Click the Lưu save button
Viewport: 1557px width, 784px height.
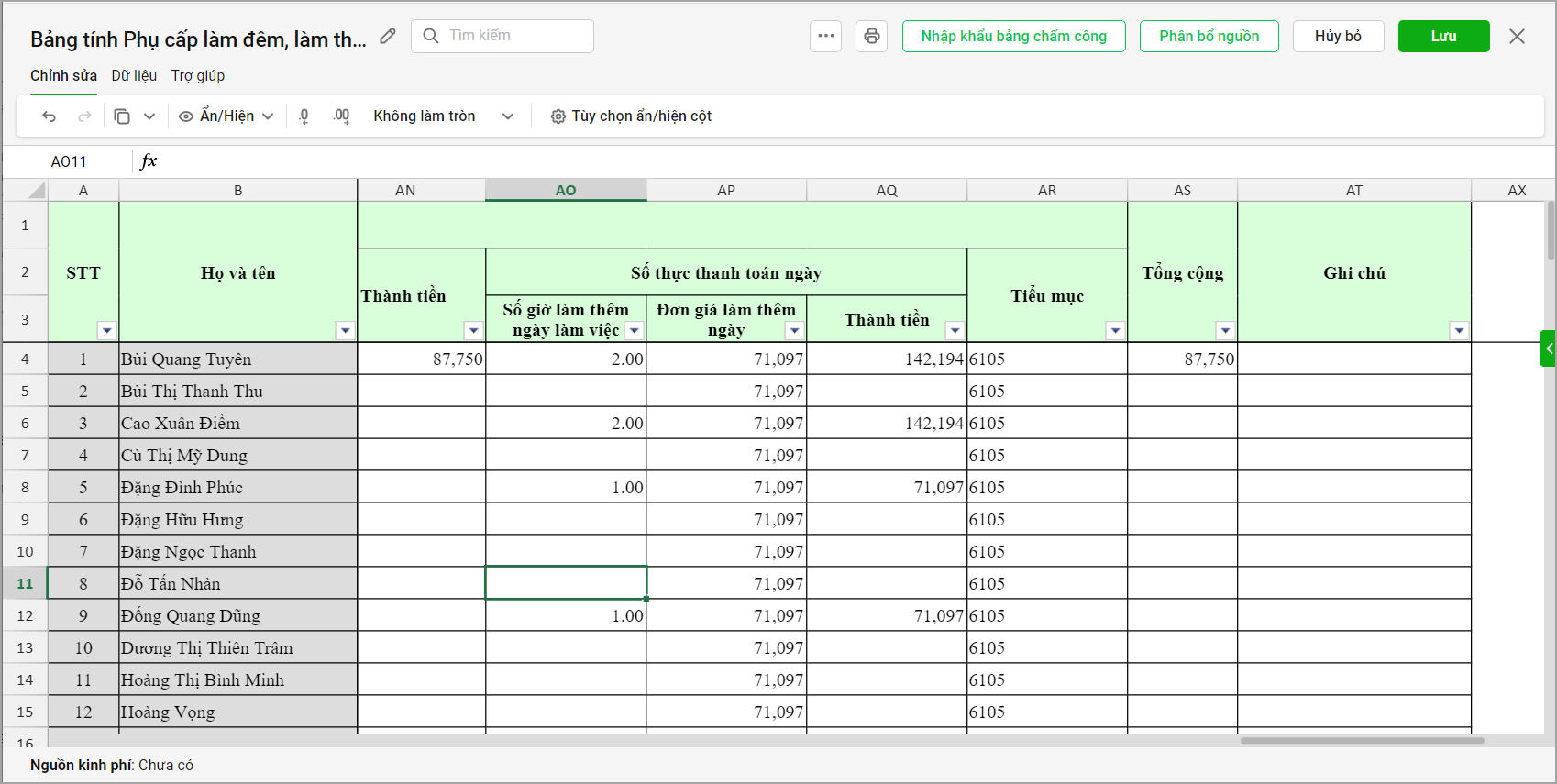tap(1443, 37)
